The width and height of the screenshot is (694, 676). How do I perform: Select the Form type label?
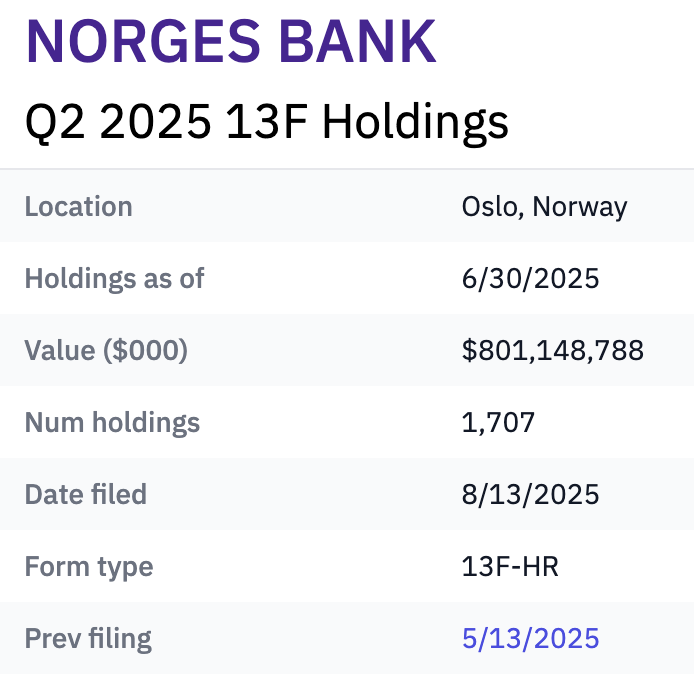click(89, 567)
